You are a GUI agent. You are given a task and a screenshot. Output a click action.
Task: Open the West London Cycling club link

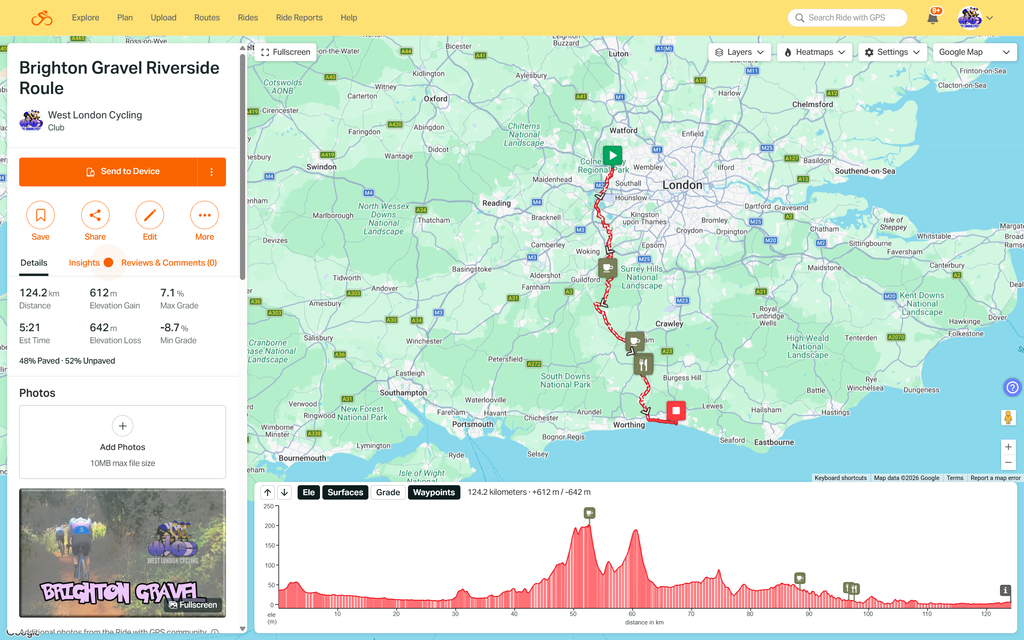95,115
